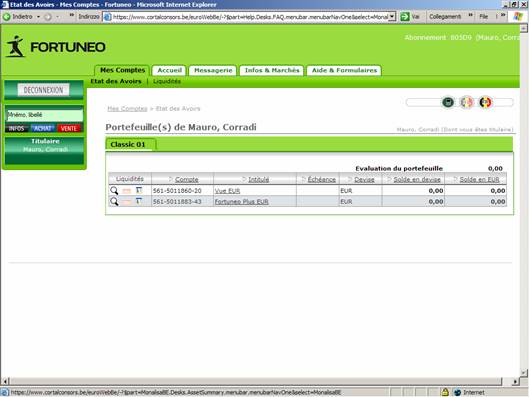Switch to Infos & Marchés tab
529x397 pixels.
click(272, 70)
